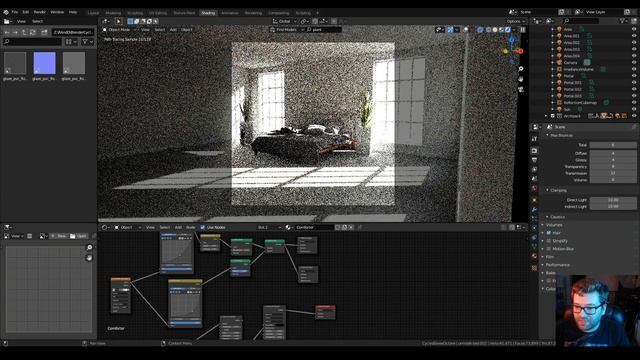Open the outliner filter funnel
The height and width of the screenshot is (360, 640).
point(623,21)
